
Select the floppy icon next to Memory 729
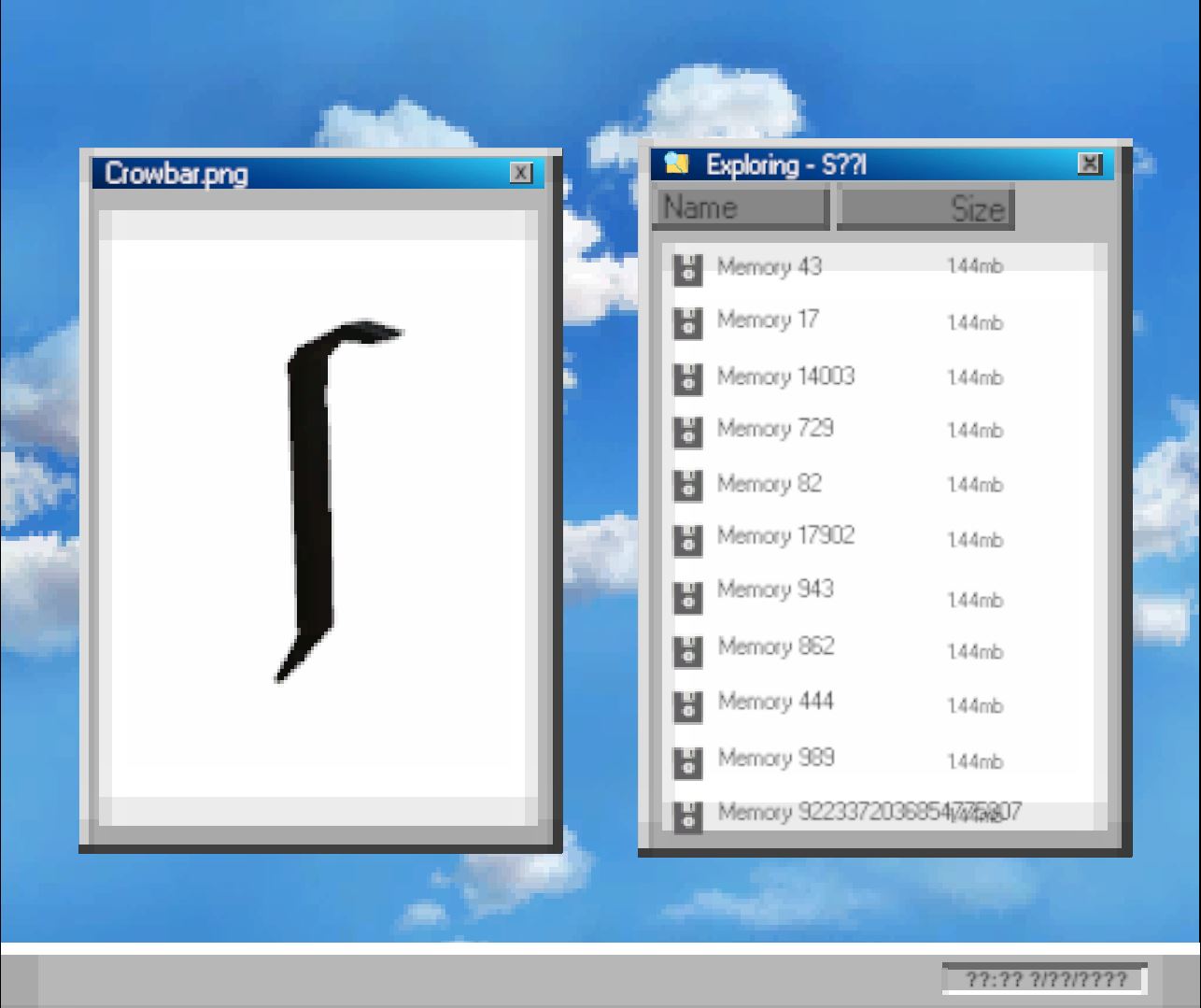[687, 432]
